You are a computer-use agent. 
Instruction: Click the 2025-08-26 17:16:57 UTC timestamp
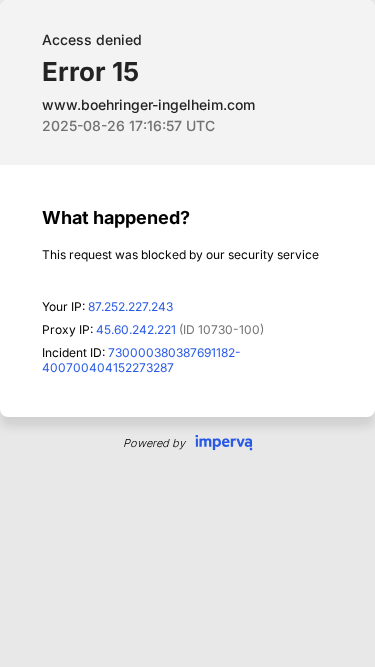coord(128,126)
